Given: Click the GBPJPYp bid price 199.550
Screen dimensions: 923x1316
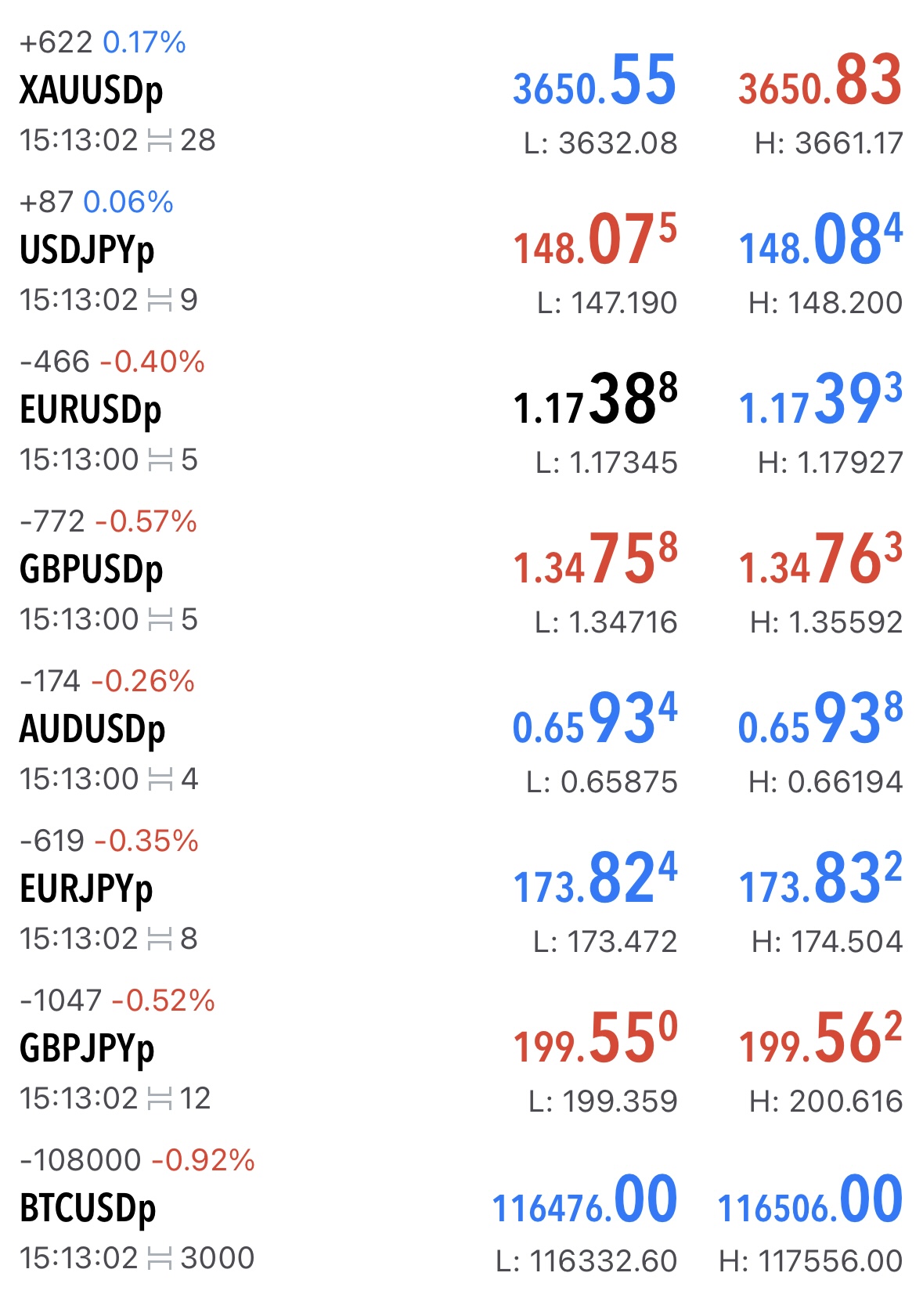Looking at the screenshot, I should click(x=594, y=1040).
